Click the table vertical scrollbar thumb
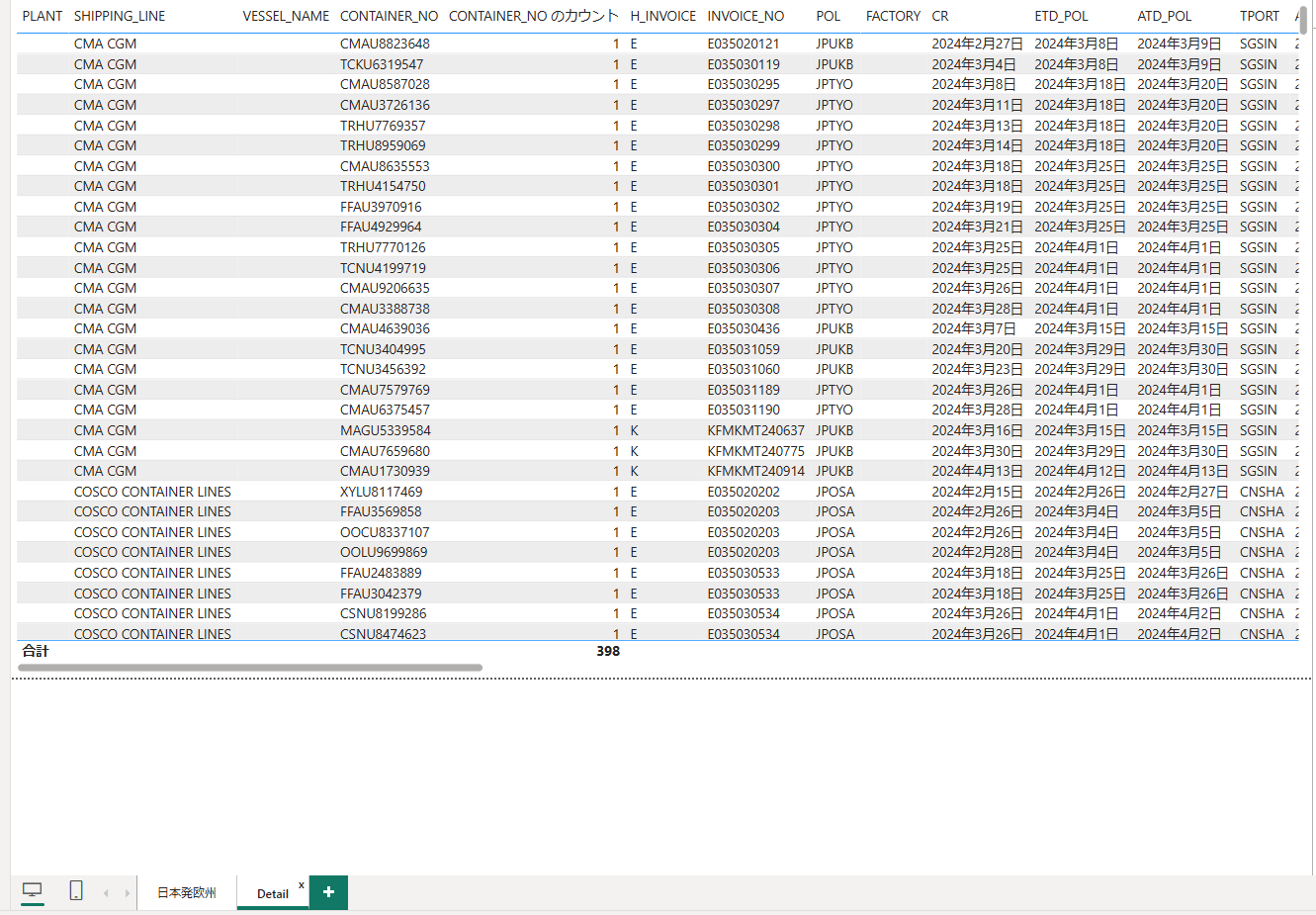1316x915 pixels. [1303, 20]
